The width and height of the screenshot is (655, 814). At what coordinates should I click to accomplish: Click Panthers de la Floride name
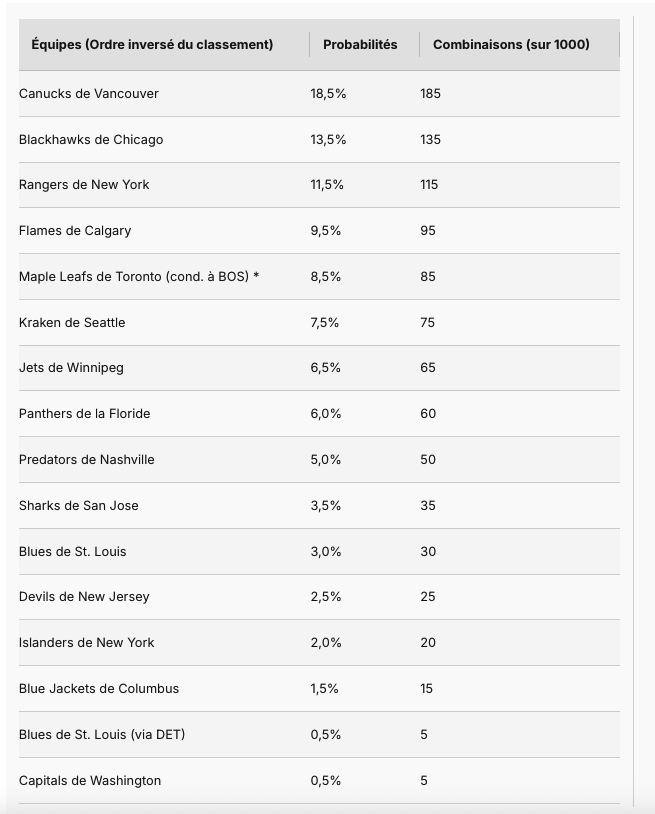coord(84,413)
